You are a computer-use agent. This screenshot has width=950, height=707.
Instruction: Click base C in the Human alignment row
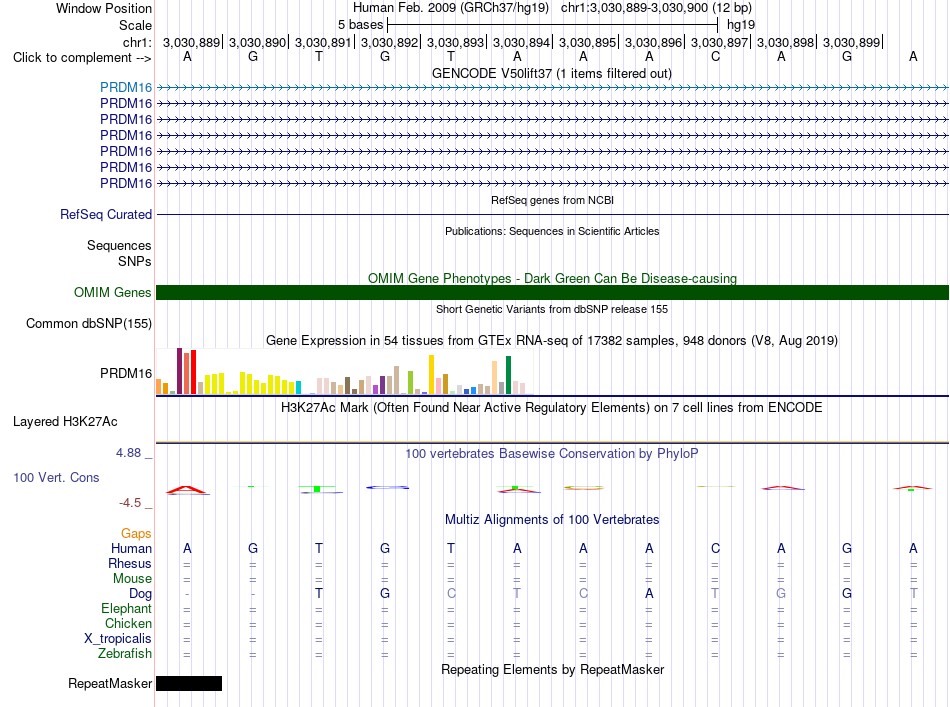[715, 548]
